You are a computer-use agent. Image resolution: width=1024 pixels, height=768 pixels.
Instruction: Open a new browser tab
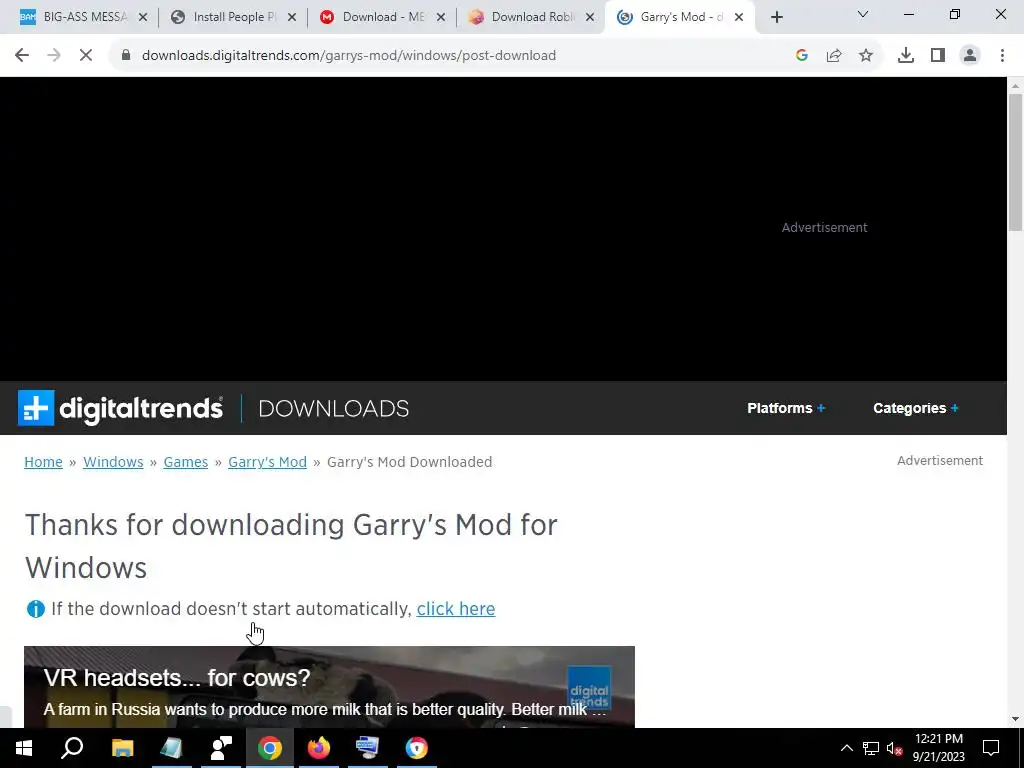(776, 18)
